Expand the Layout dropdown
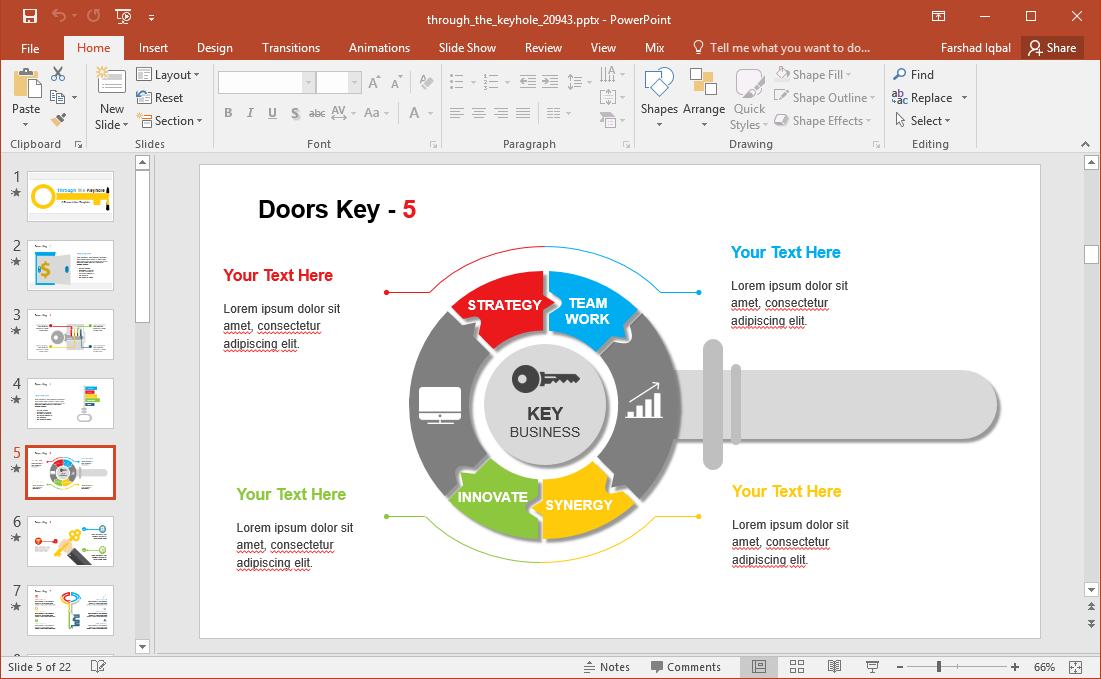This screenshot has width=1101, height=679. [x=168, y=75]
